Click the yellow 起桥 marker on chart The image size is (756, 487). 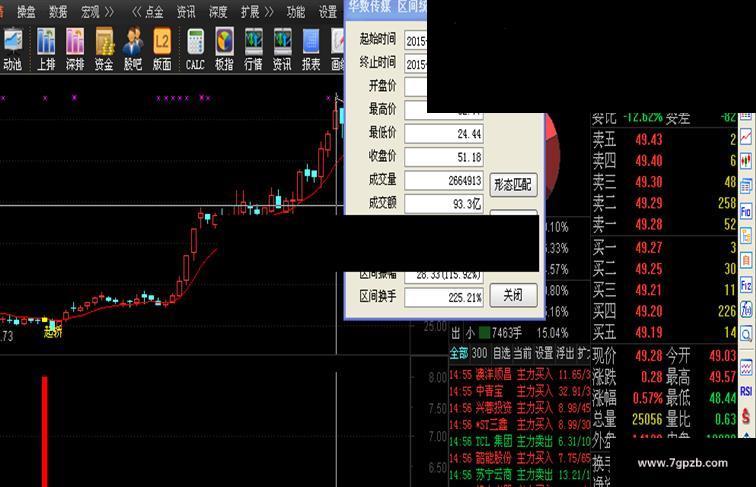(53, 332)
